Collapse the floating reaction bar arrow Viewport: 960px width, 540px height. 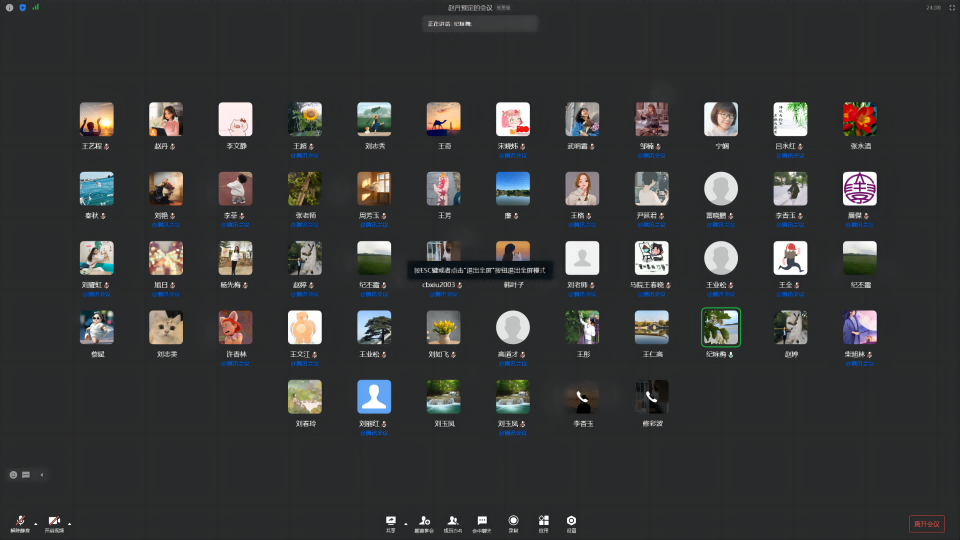42,475
